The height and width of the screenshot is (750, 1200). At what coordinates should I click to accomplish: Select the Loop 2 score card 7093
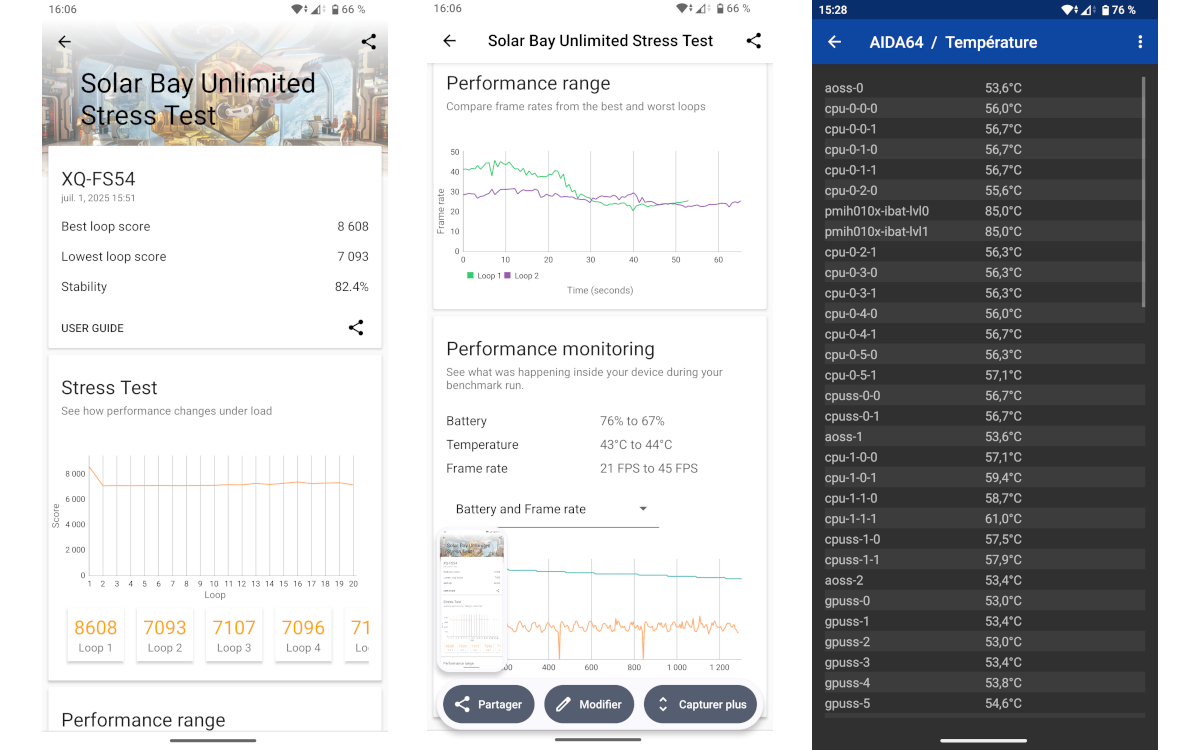coord(165,634)
